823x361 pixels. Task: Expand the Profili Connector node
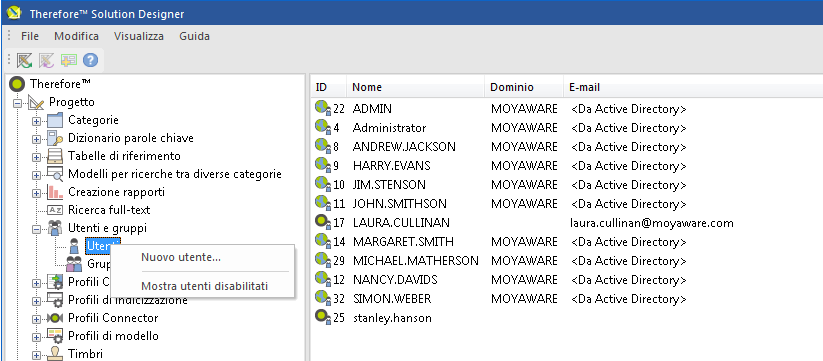click(x=36, y=318)
